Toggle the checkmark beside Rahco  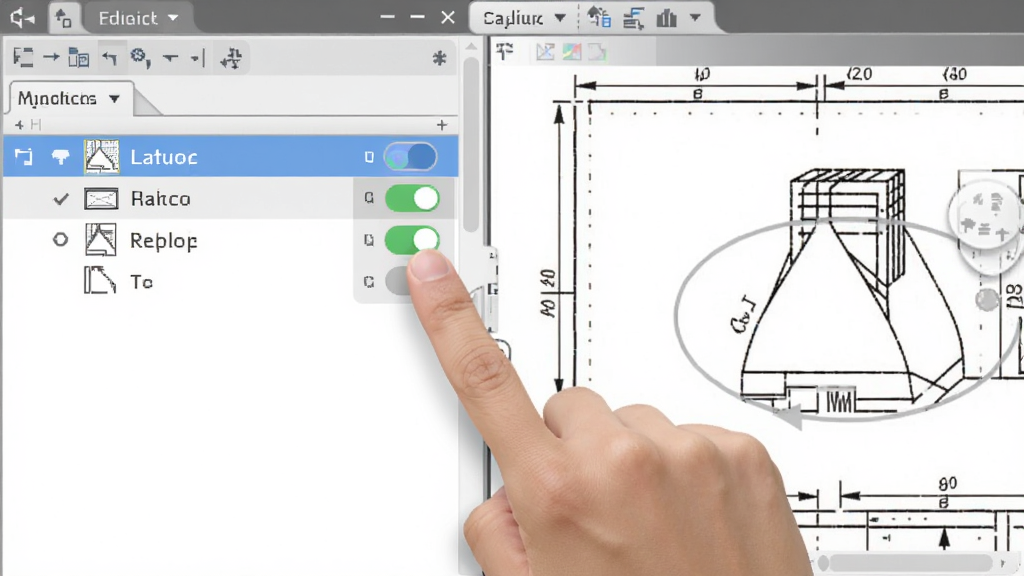pos(61,199)
